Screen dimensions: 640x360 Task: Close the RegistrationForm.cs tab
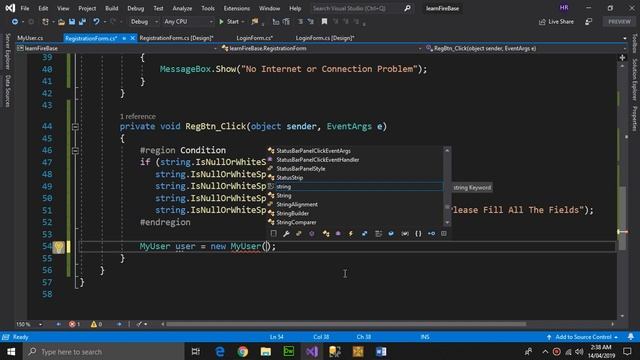pyautogui.click(x=132, y=38)
